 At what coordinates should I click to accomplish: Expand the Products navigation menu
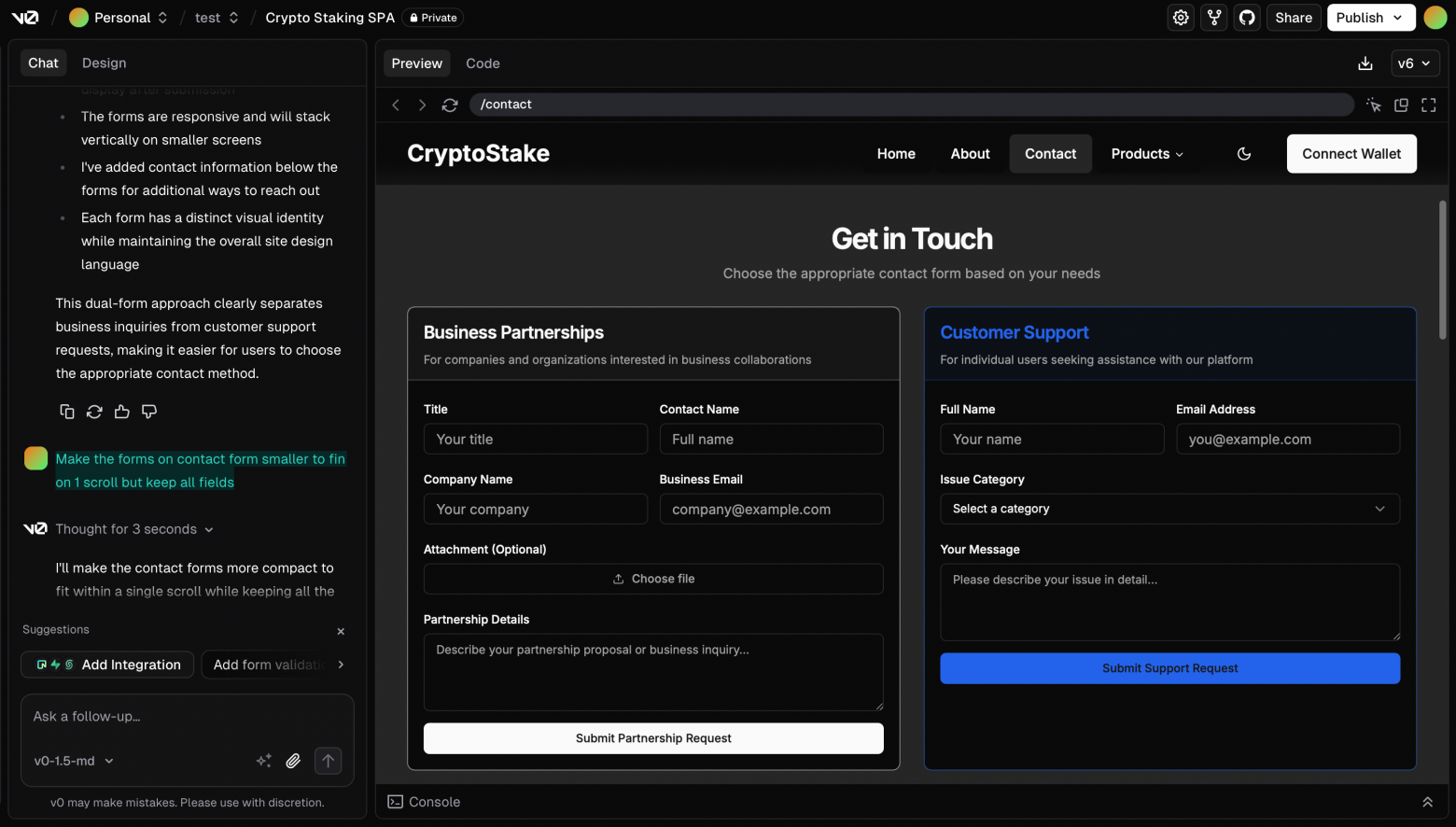click(x=1146, y=153)
